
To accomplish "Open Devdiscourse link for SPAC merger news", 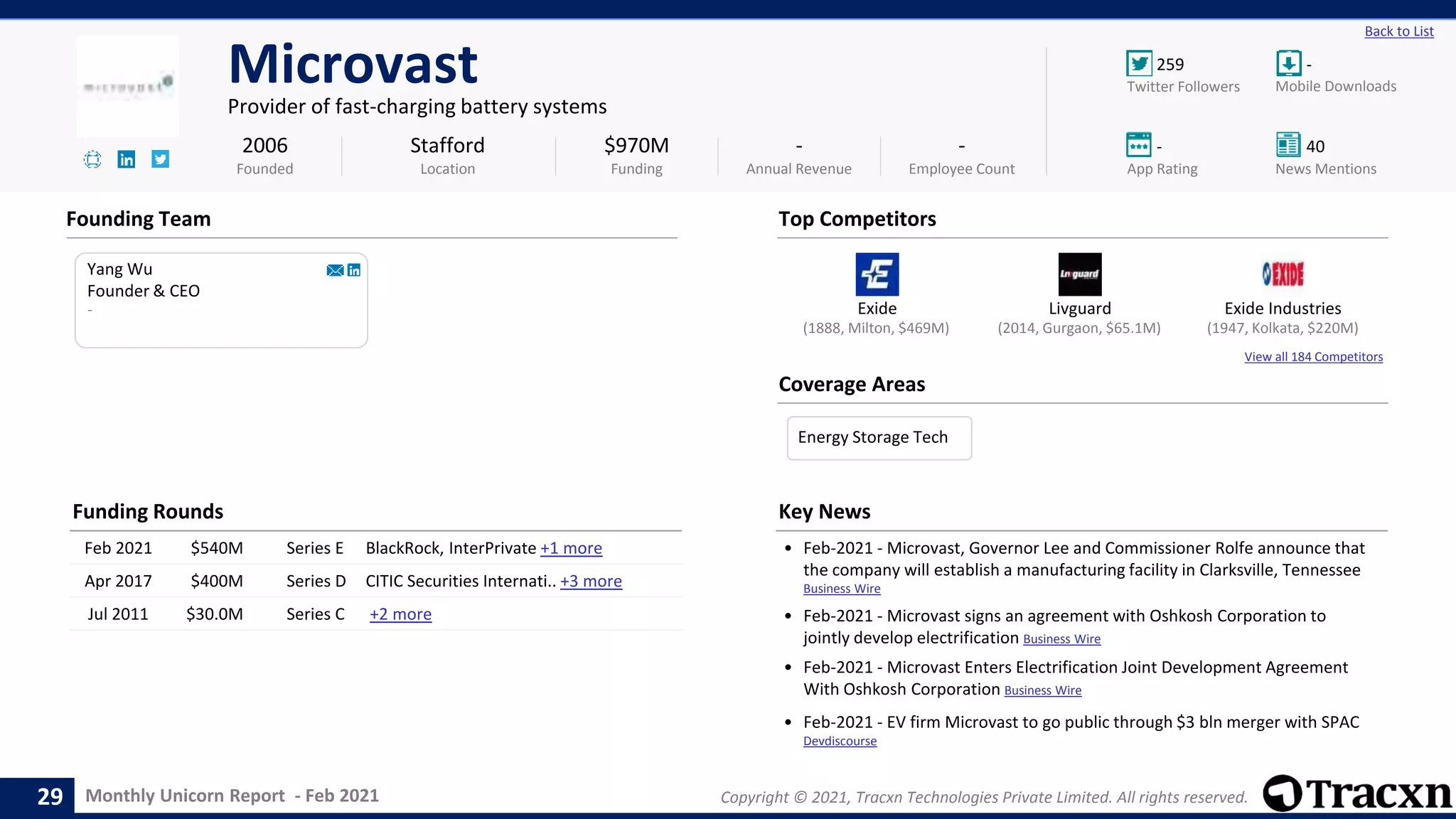I will coord(840,741).
